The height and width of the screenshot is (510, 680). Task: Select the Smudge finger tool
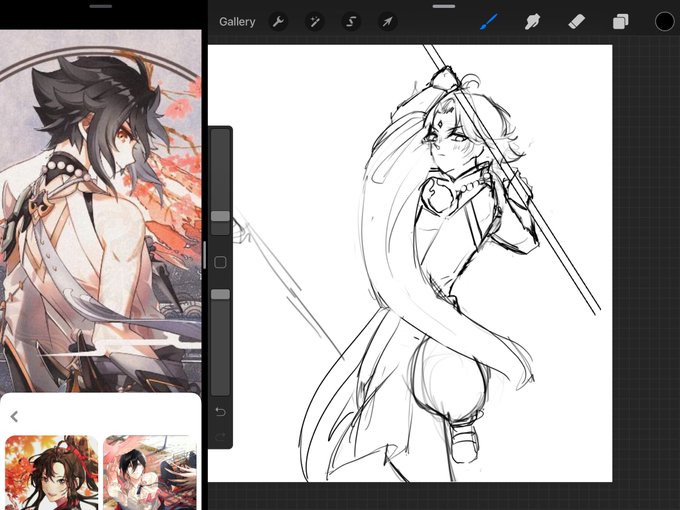pos(533,21)
